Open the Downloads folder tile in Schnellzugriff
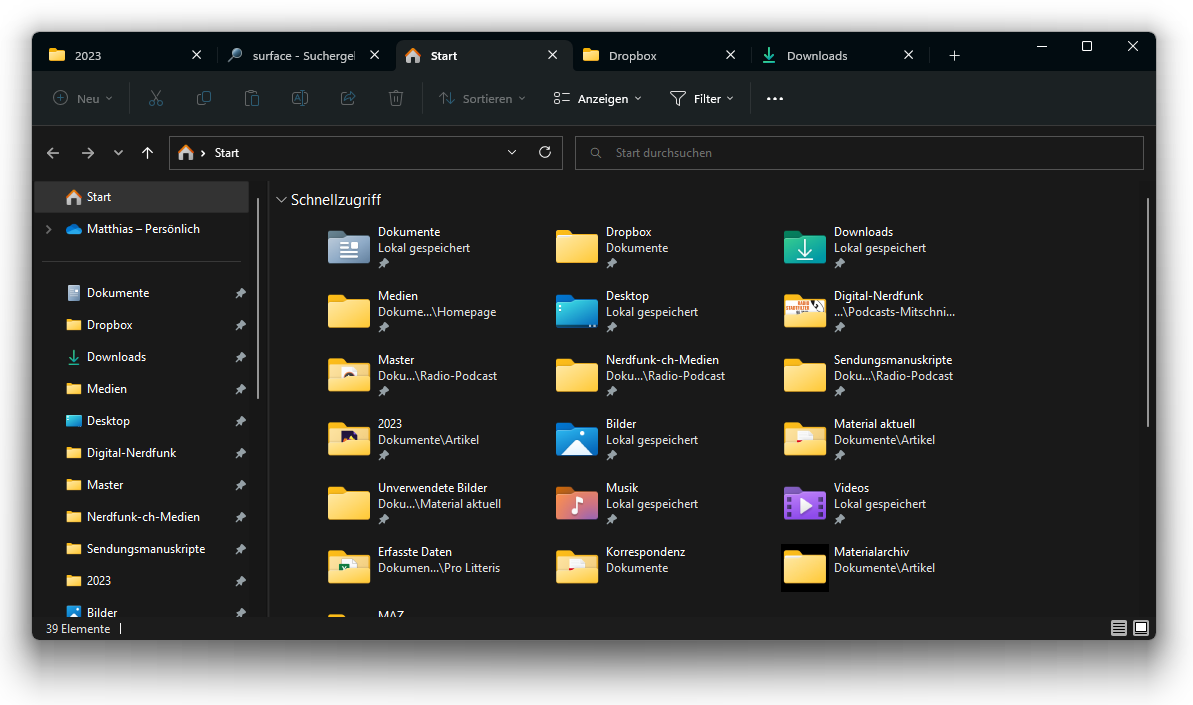This screenshot has width=1193, height=705. (x=855, y=247)
